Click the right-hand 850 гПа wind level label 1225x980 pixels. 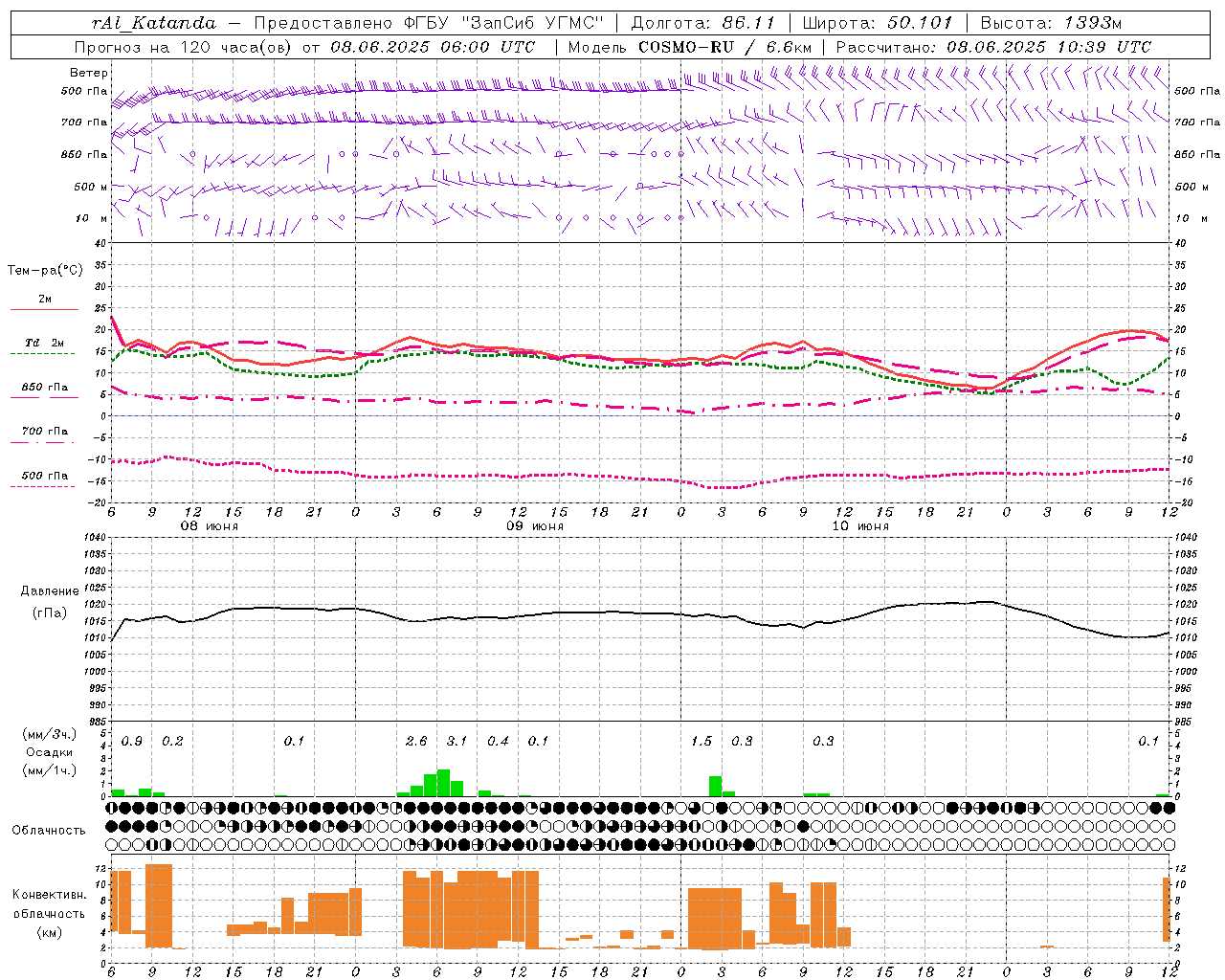tap(1197, 154)
